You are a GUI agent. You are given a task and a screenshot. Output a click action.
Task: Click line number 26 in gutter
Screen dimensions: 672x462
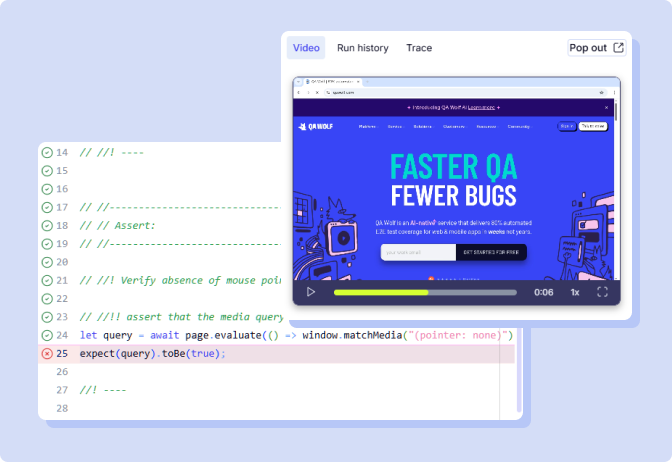coord(62,372)
